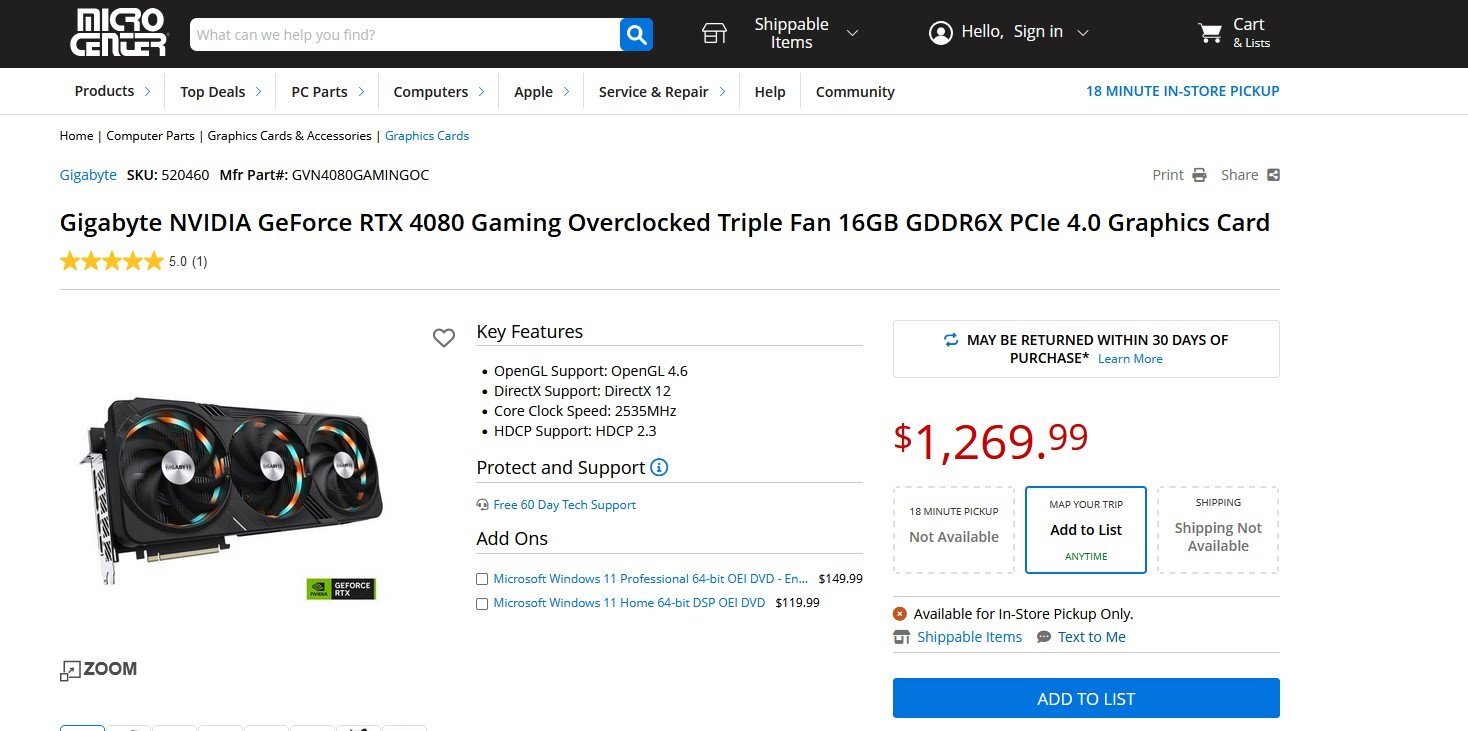Check Windows 11 Home 64-bit add-on
Viewport: 1468px width, 731px height.
coord(482,604)
